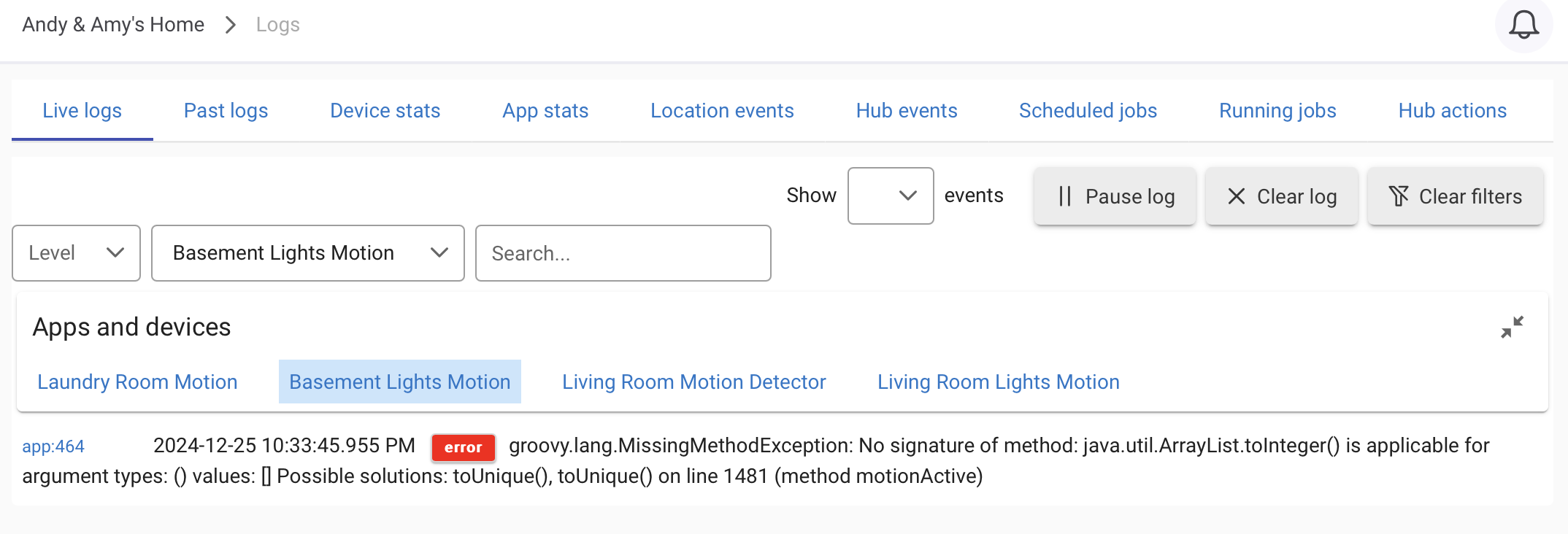
Task: Select the Location events tab
Action: (x=722, y=111)
